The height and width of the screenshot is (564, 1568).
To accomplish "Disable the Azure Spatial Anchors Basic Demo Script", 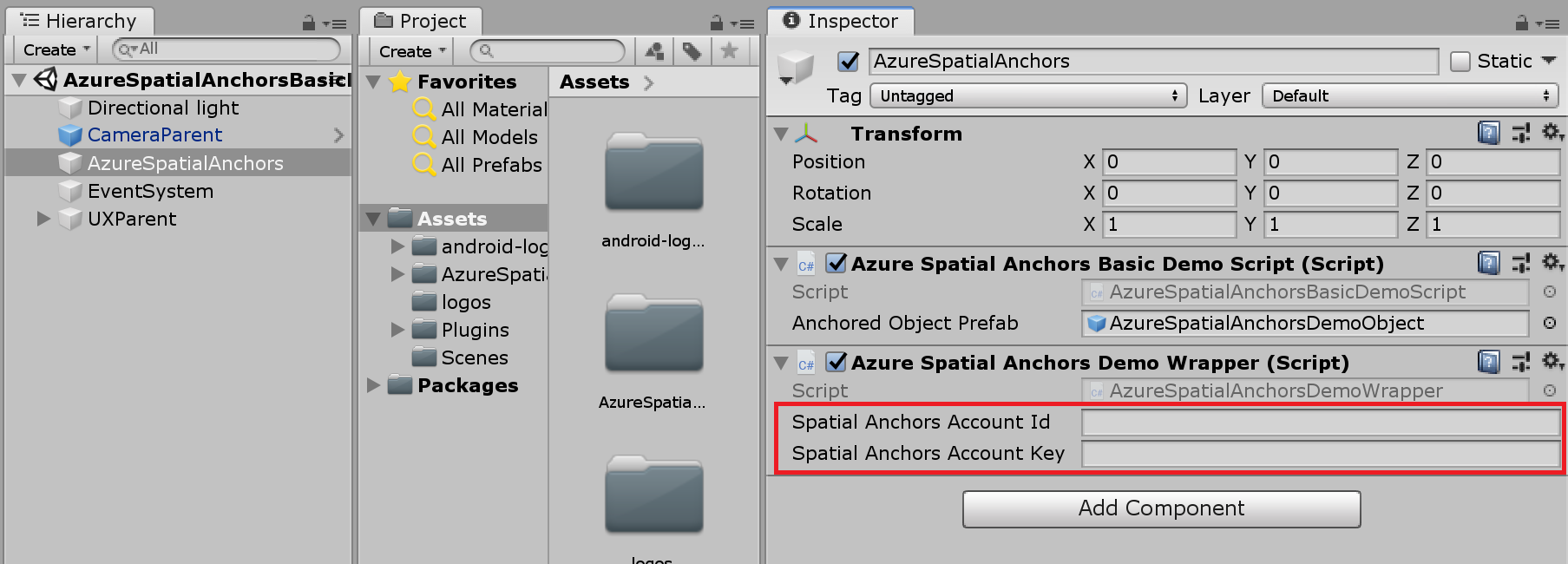I will [x=836, y=264].
